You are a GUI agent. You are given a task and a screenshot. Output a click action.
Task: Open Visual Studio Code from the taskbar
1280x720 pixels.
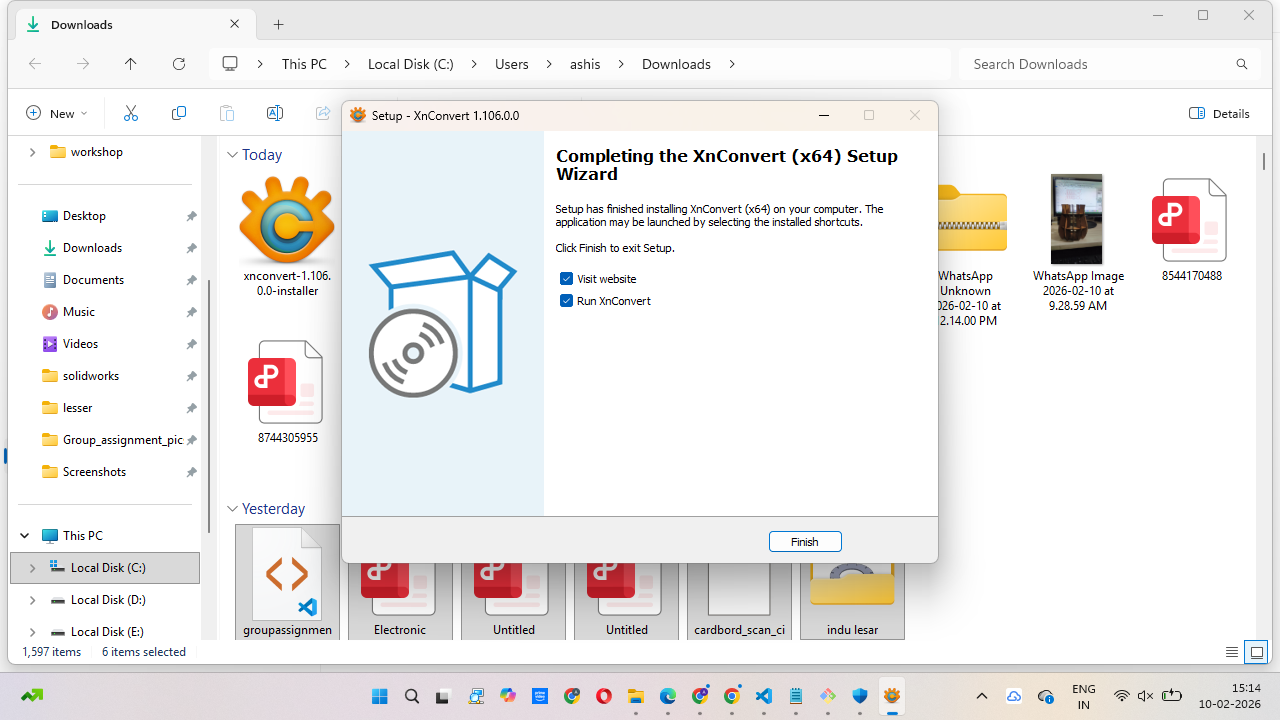tap(764, 696)
